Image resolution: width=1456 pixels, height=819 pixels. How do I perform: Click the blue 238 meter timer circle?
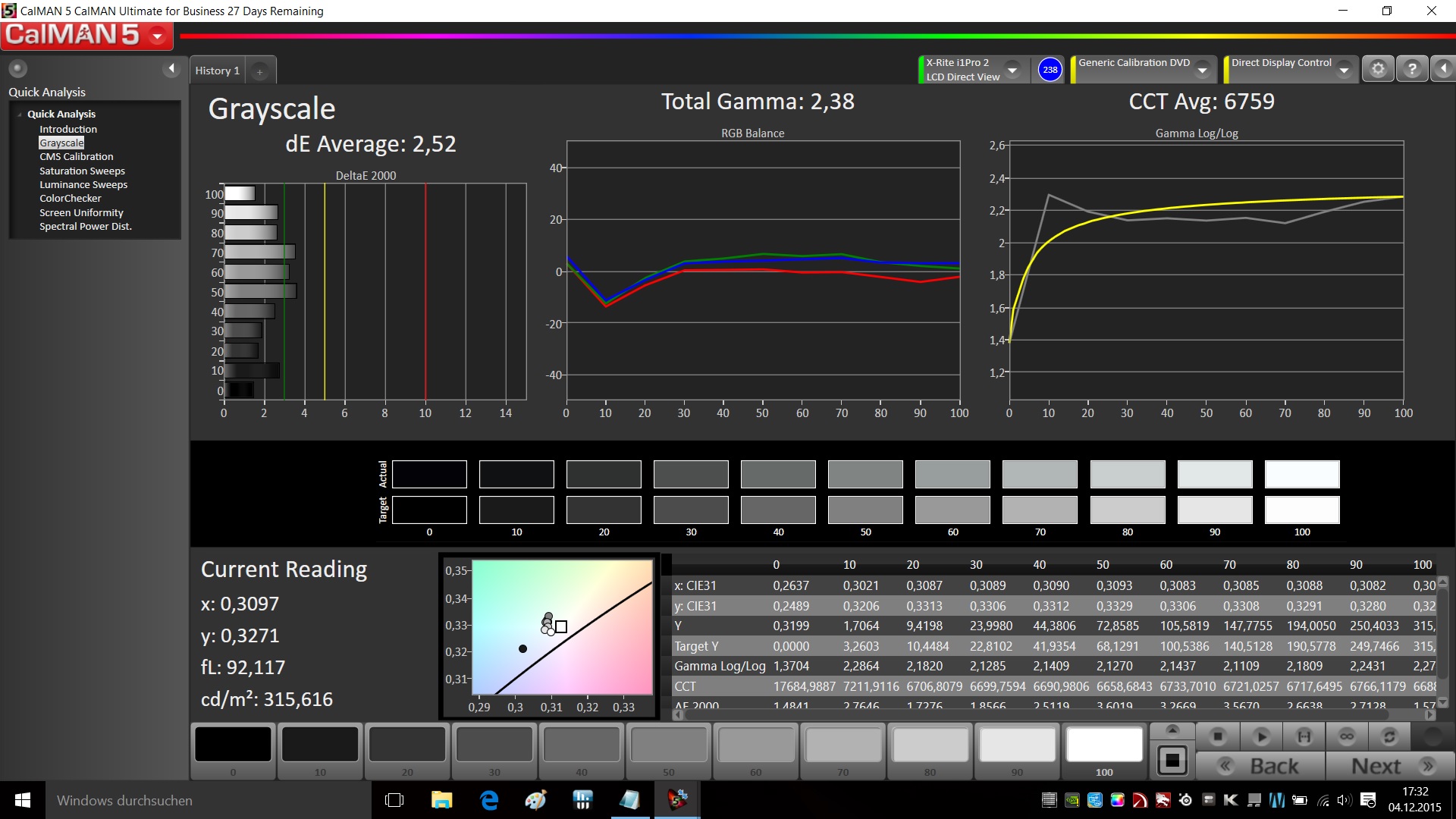coord(1050,70)
